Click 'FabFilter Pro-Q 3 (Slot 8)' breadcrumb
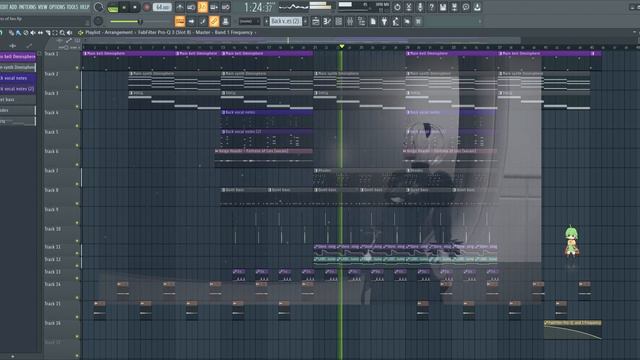This screenshot has height=360, width=640. tap(164, 33)
